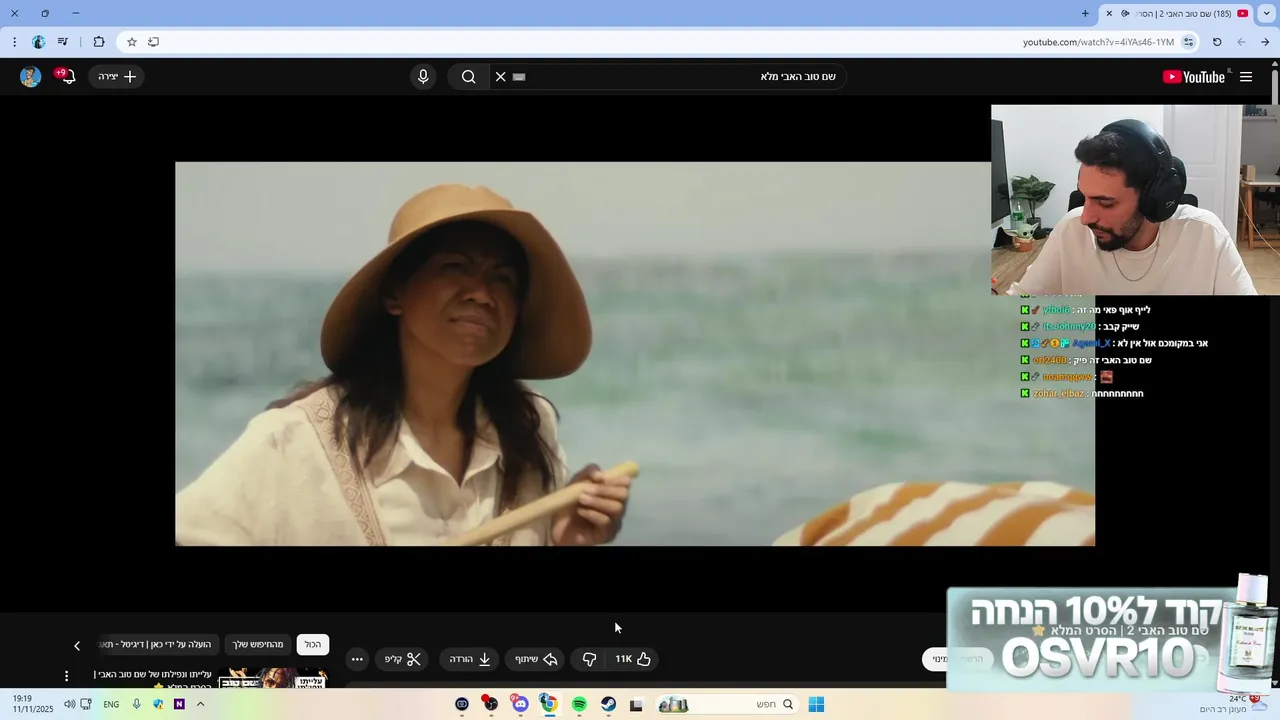Show hidden system tray icons
This screenshot has height=720, width=1280.
tap(200, 704)
